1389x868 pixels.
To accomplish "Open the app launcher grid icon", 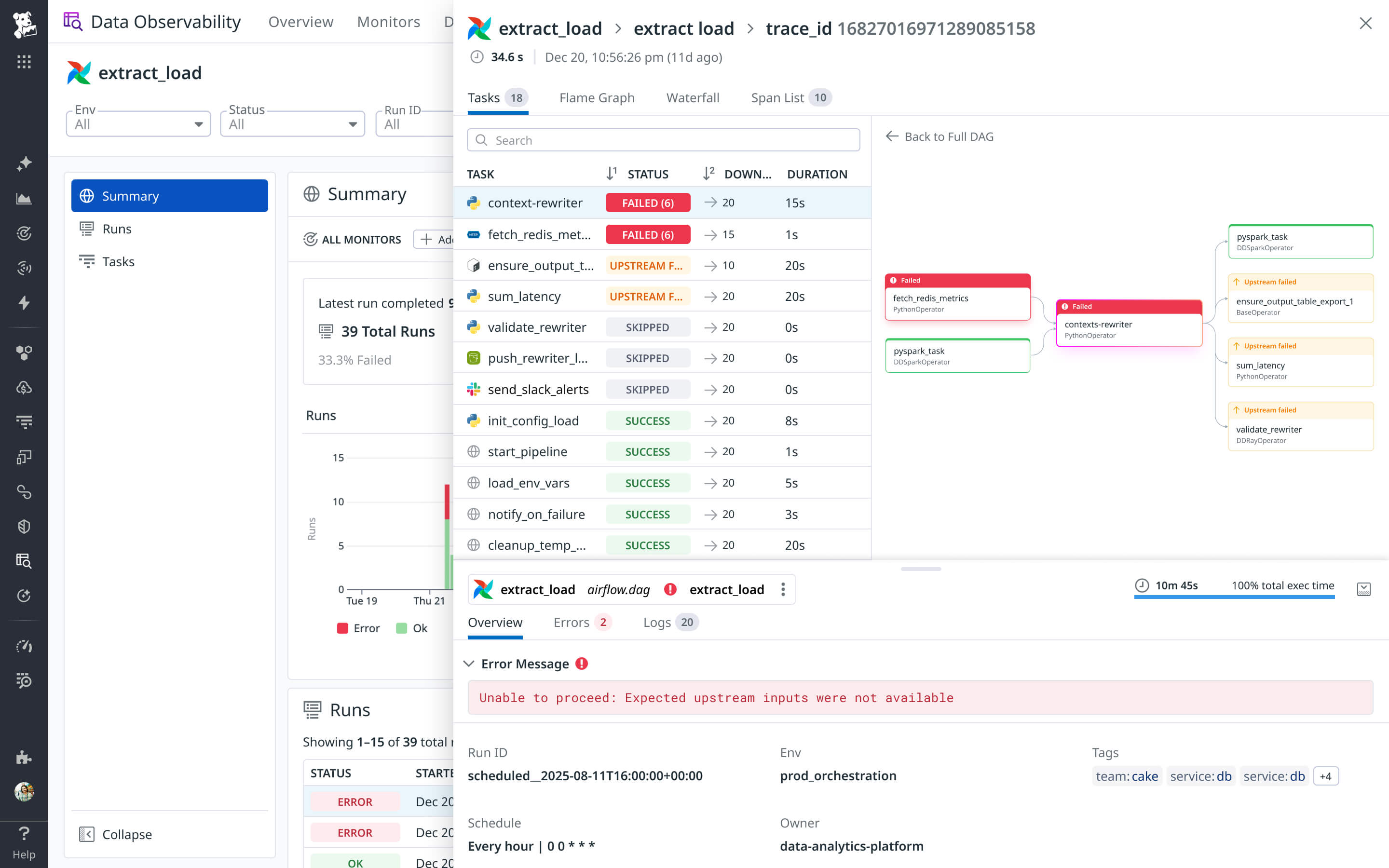I will 24,61.
